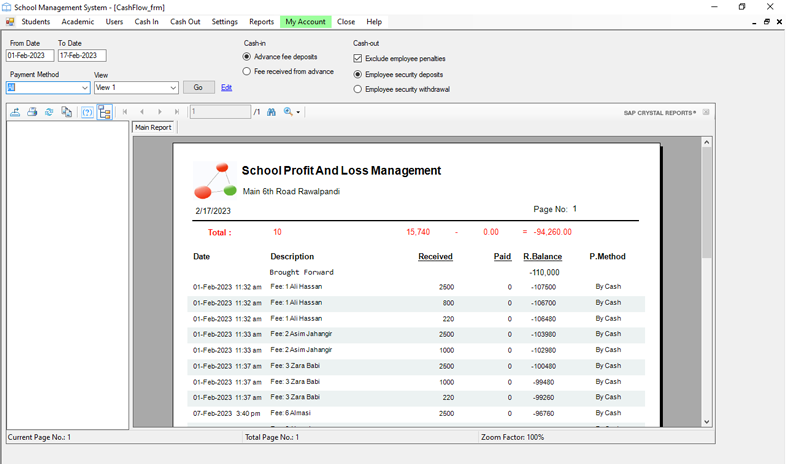Open the Settings menu
This screenshot has height=464, width=800.
[224, 21]
